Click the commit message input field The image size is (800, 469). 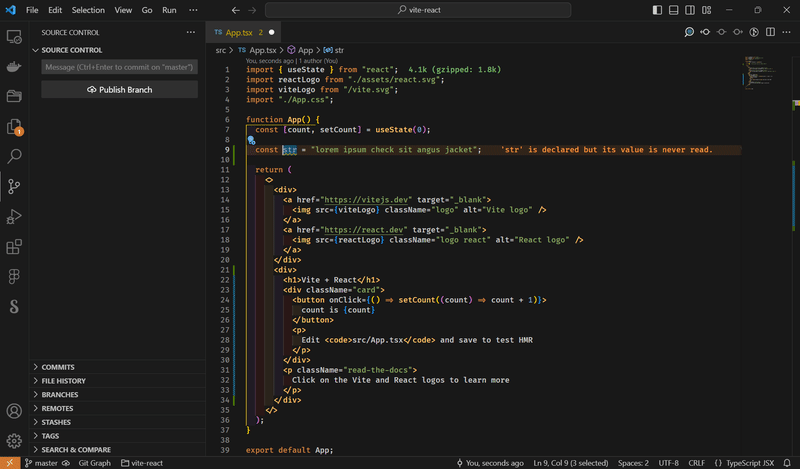tap(119, 67)
